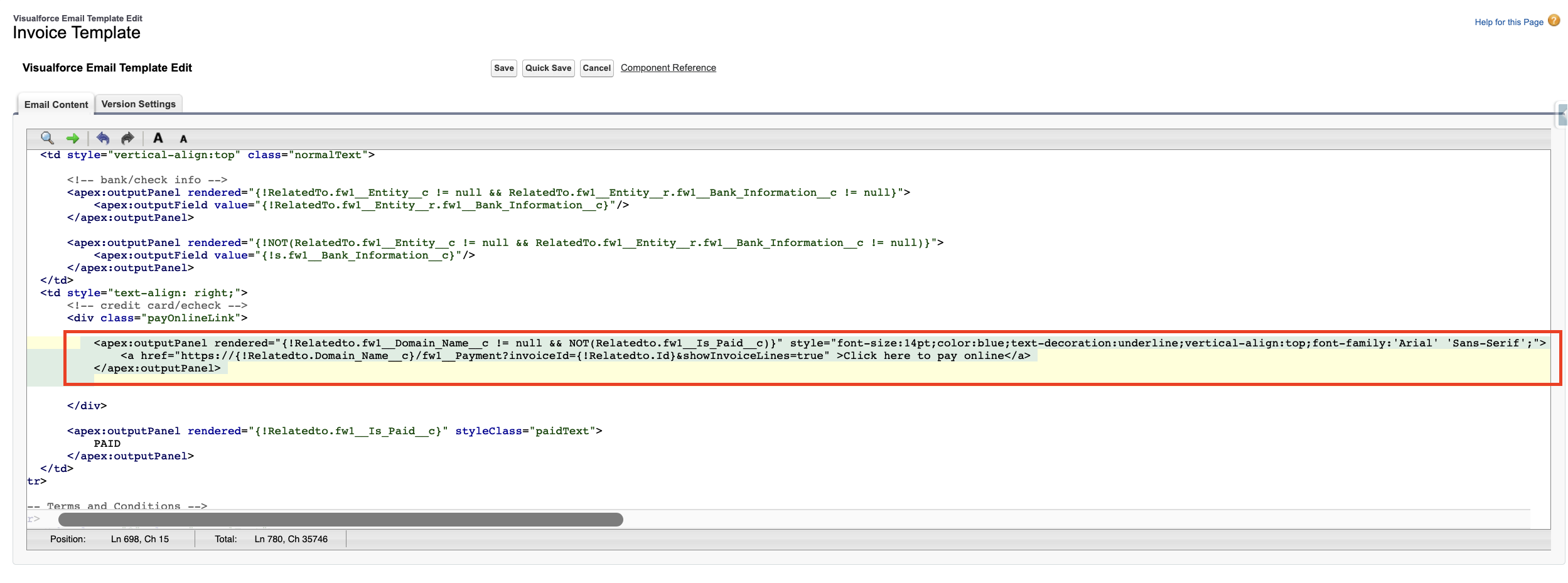
Task: Click the 'Invoice Template' page title
Action: pyautogui.click(x=77, y=33)
